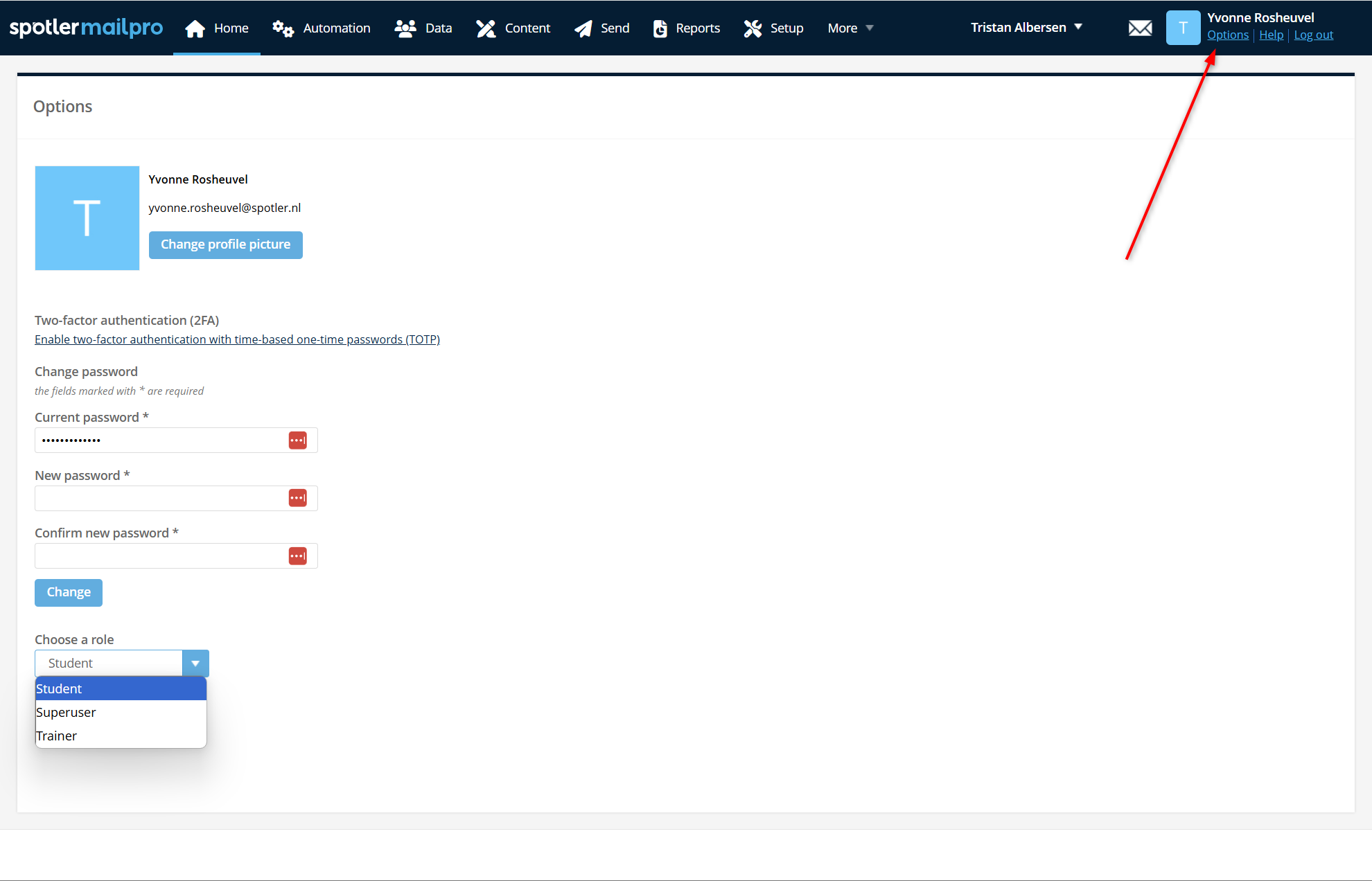Select Superuser from the role list
Viewport: 1372px width, 881px height.
click(67, 712)
